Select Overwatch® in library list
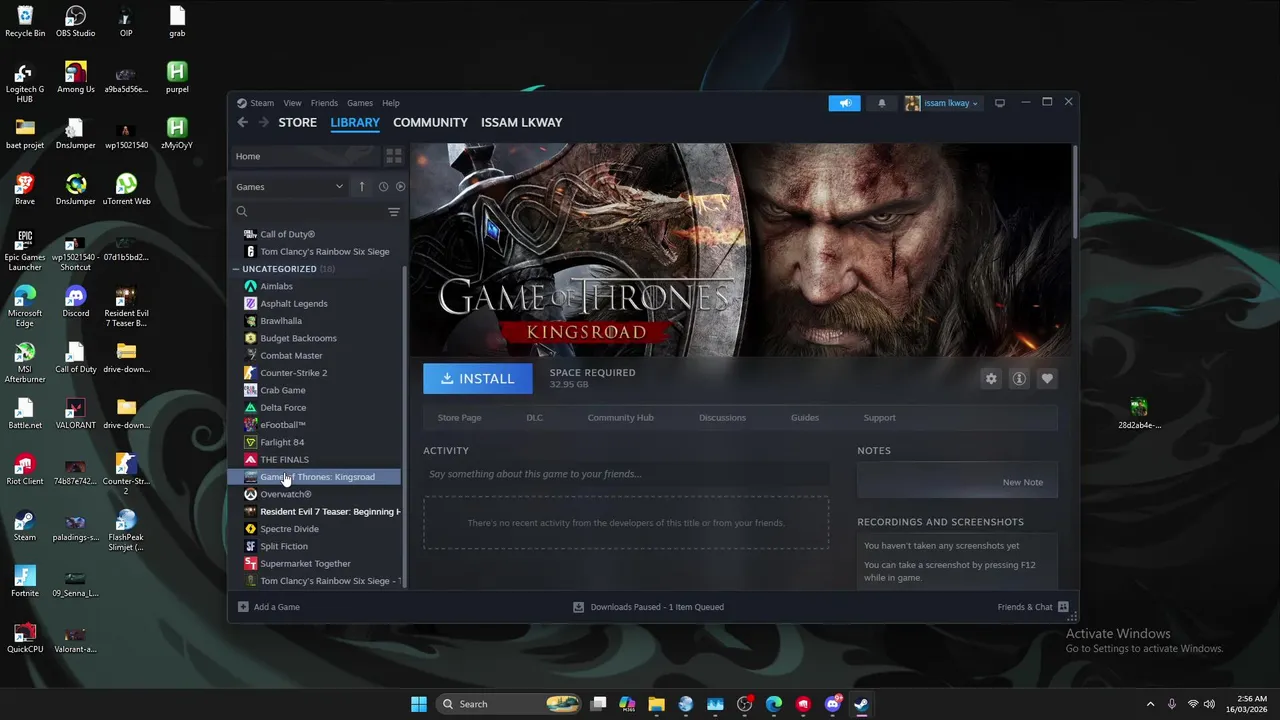Viewport: 1280px width, 720px height. pyautogui.click(x=285, y=494)
